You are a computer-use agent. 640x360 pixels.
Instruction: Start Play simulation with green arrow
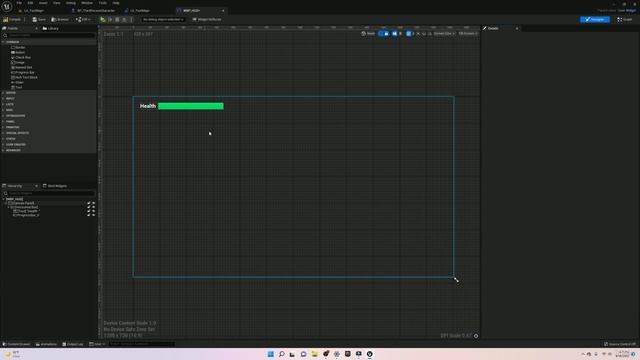coord(103,19)
